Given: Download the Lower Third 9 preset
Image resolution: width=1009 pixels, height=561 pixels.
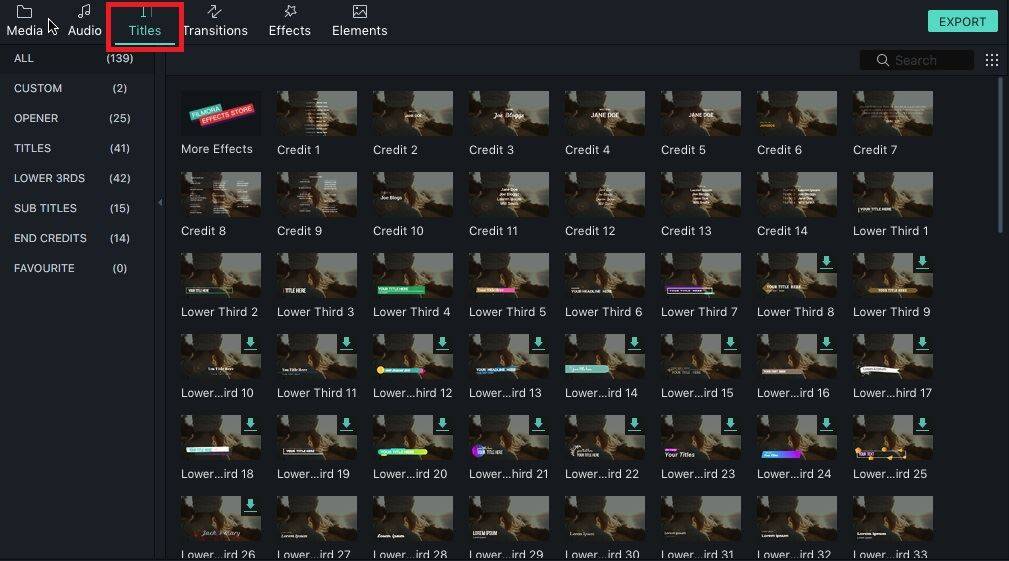Looking at the screenshot, I should coord(922,262).
